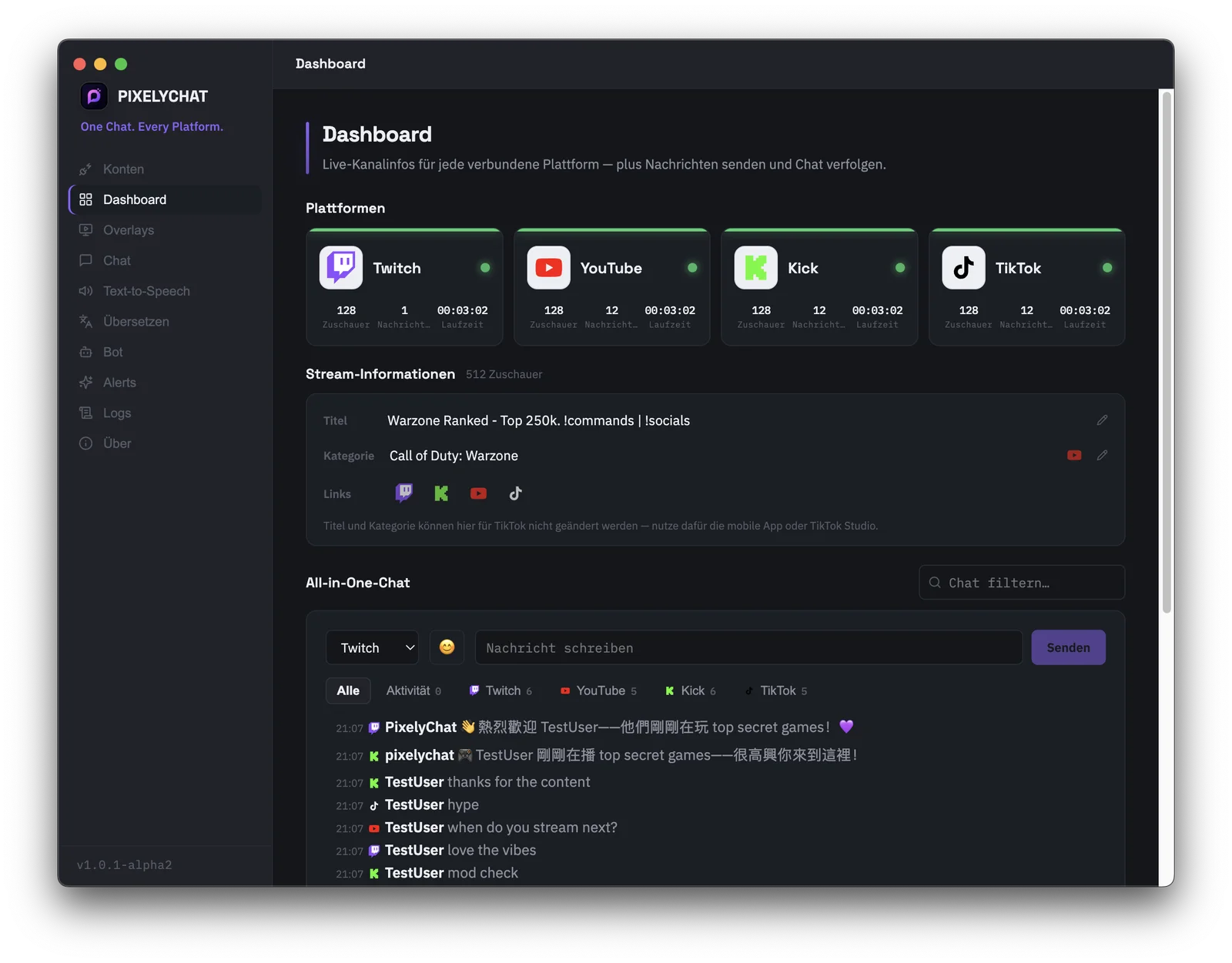Click the TikTok platform card logo
1232x963 pixels.
[x=963, y=268]
